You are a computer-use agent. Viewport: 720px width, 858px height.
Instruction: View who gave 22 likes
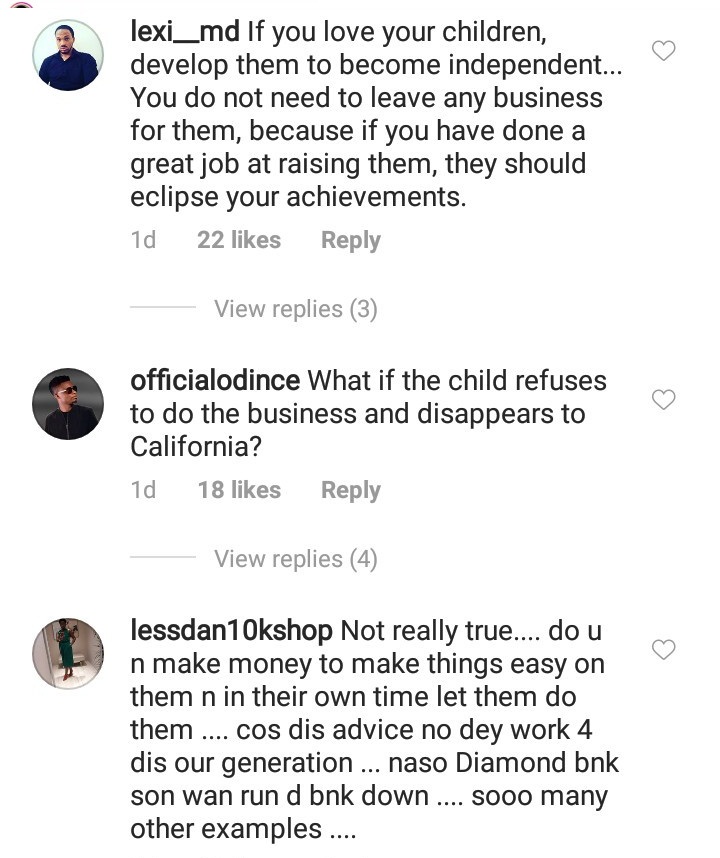(239, 240)
